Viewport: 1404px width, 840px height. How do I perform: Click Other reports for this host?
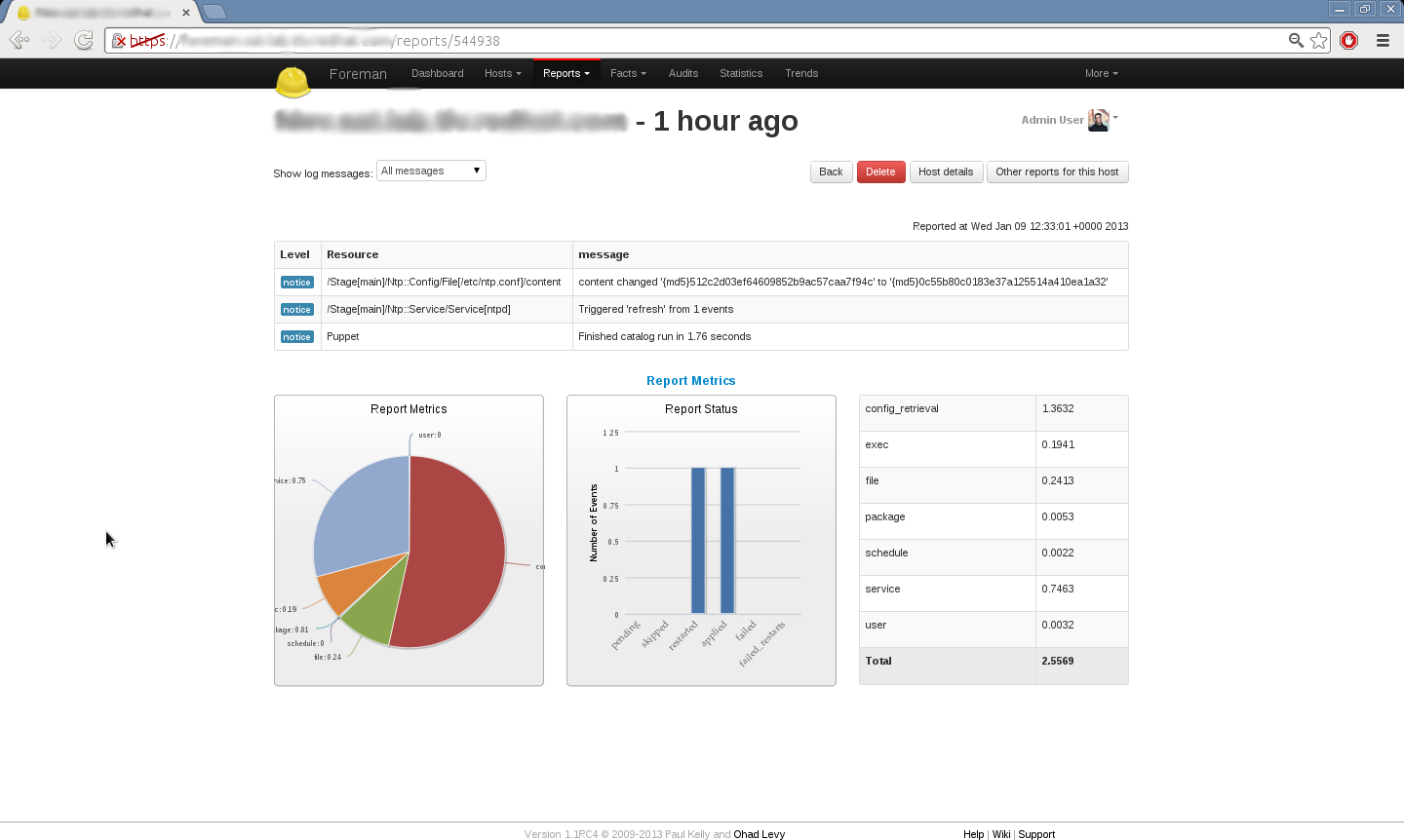tap(1057, 172)
